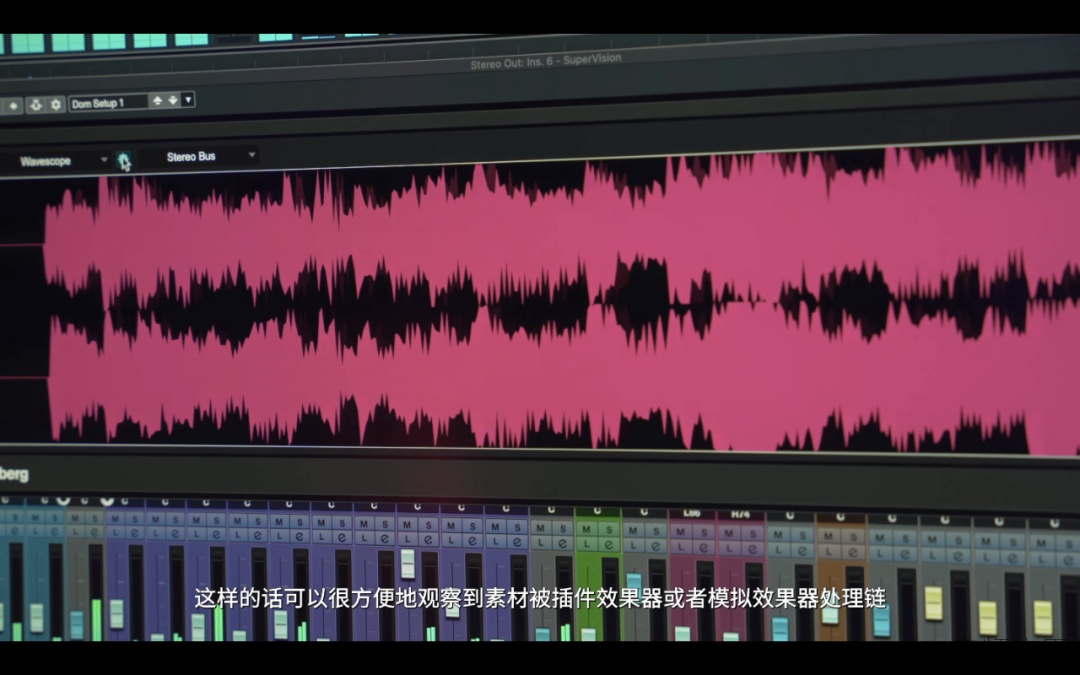The height and width of the screenshot is (675, 1080).
Task: Mute the green mixer channel
Action: (587, 529)
